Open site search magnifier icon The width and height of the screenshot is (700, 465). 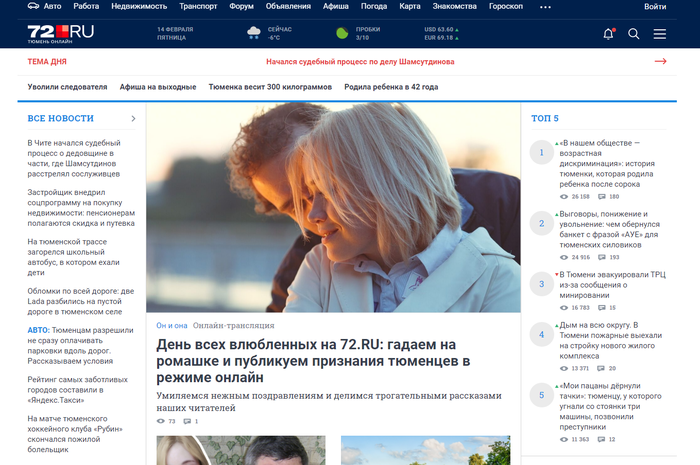tap(633, 34)
